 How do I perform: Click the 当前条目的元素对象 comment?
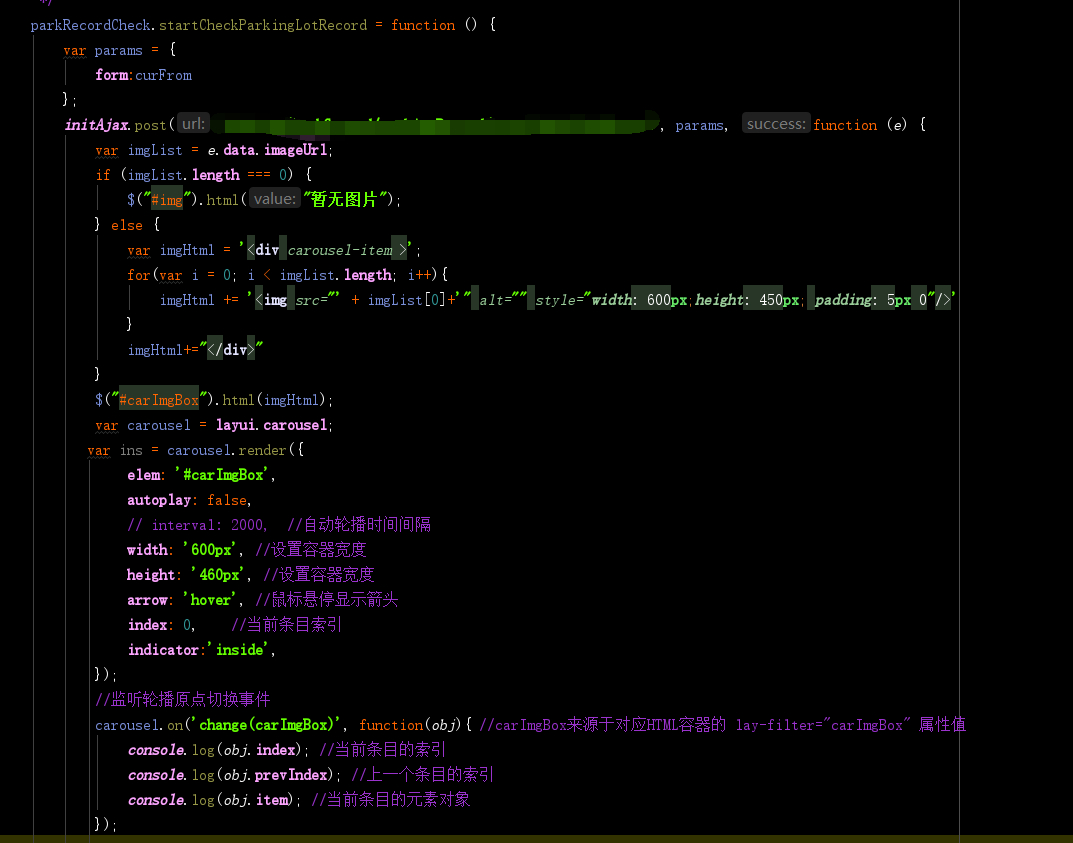pos(390,800)
